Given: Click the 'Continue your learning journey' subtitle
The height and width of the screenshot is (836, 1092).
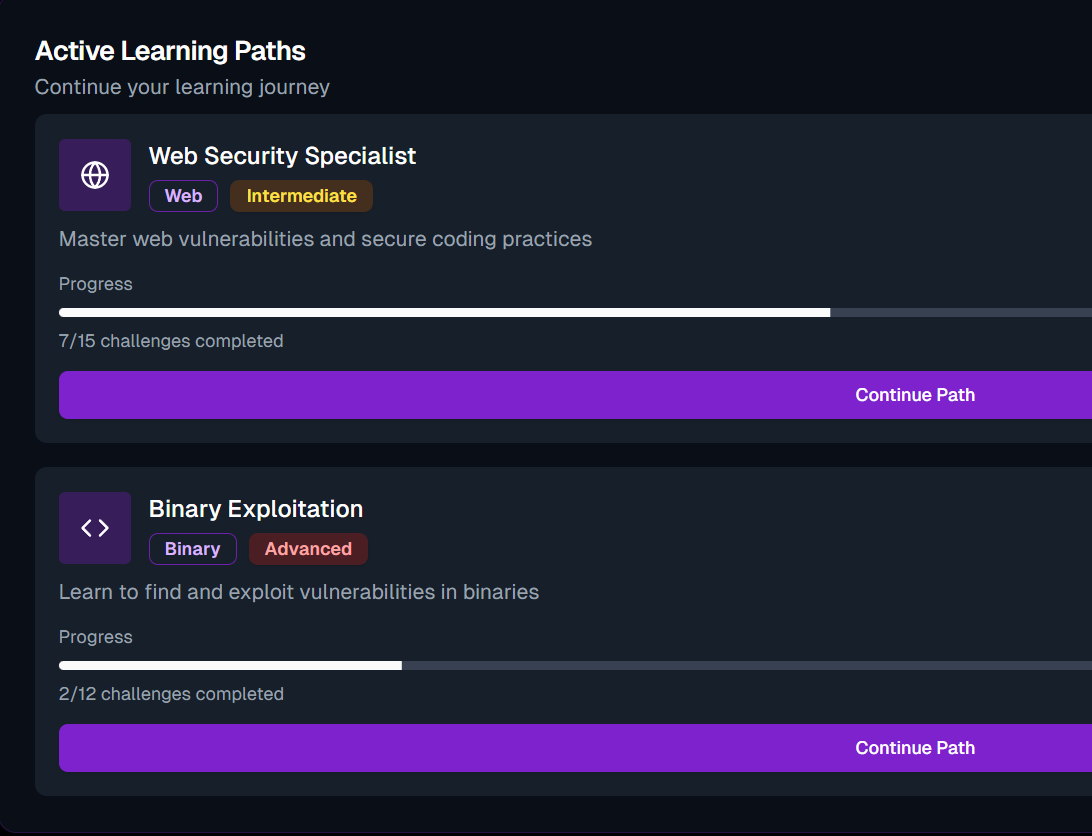Looking at the screenshot, I should [182, 87].
